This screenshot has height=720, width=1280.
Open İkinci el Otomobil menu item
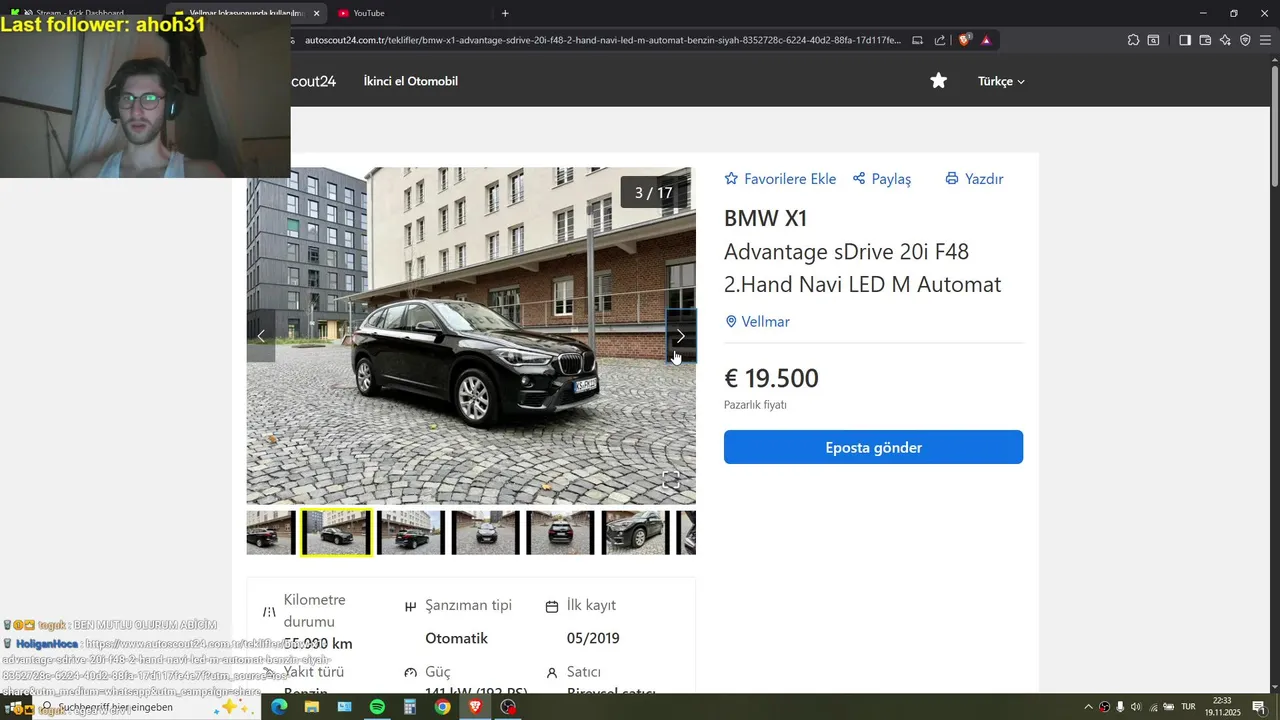(411, 81)
